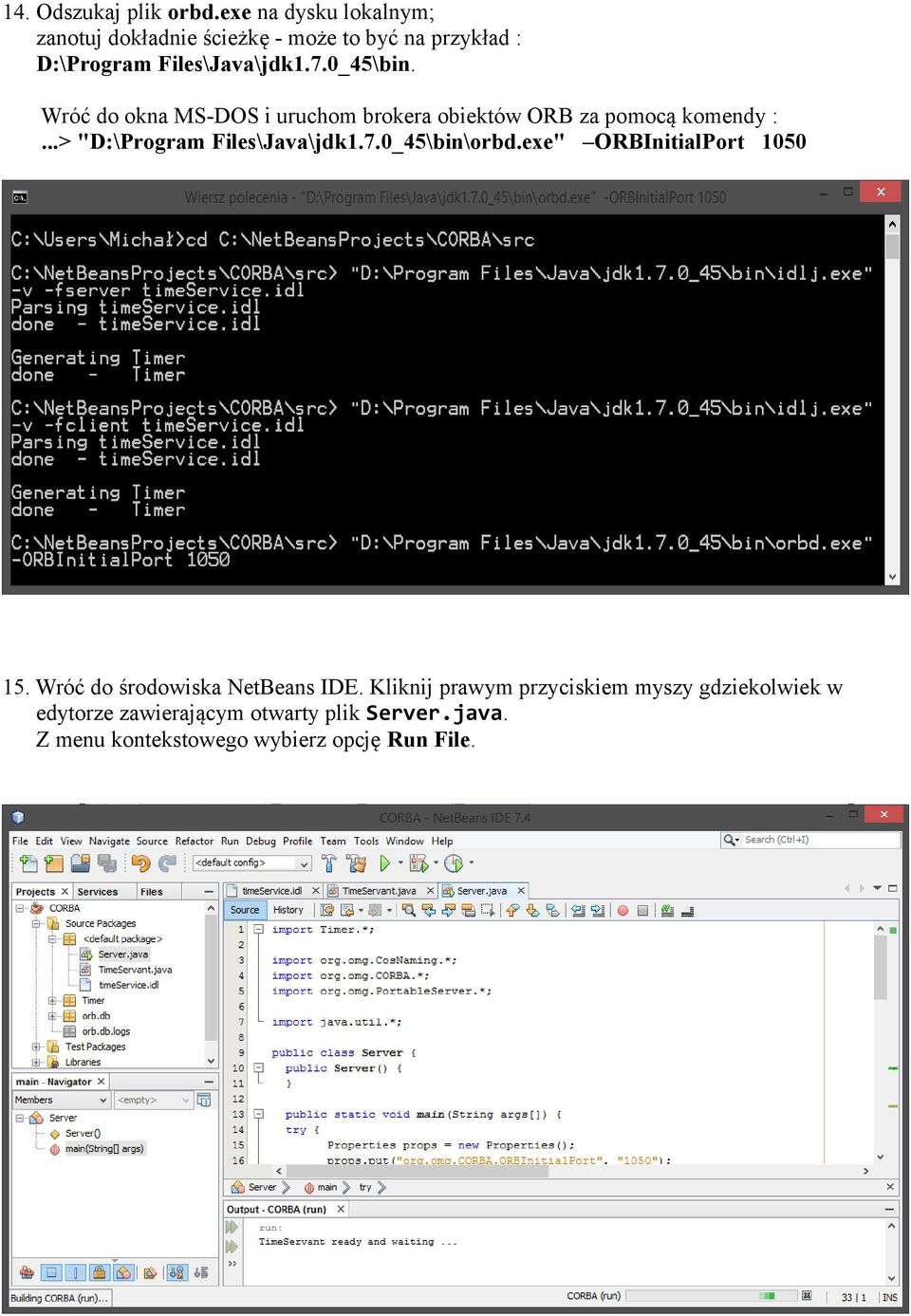Click the Shift Line Left icon
The image size is (911, 1316).
(x=577, y=910)
